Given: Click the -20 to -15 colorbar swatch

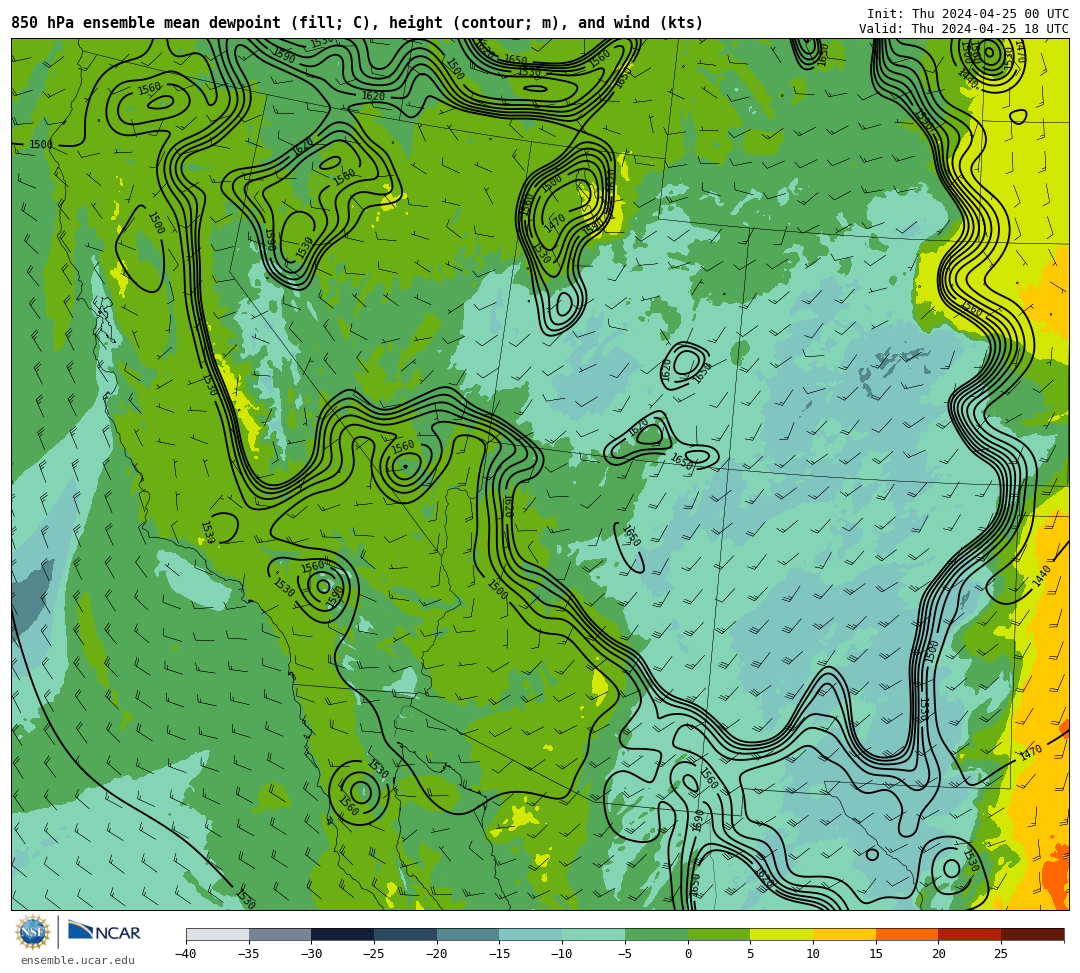Looking at the screenshot, I should point(468,934).
